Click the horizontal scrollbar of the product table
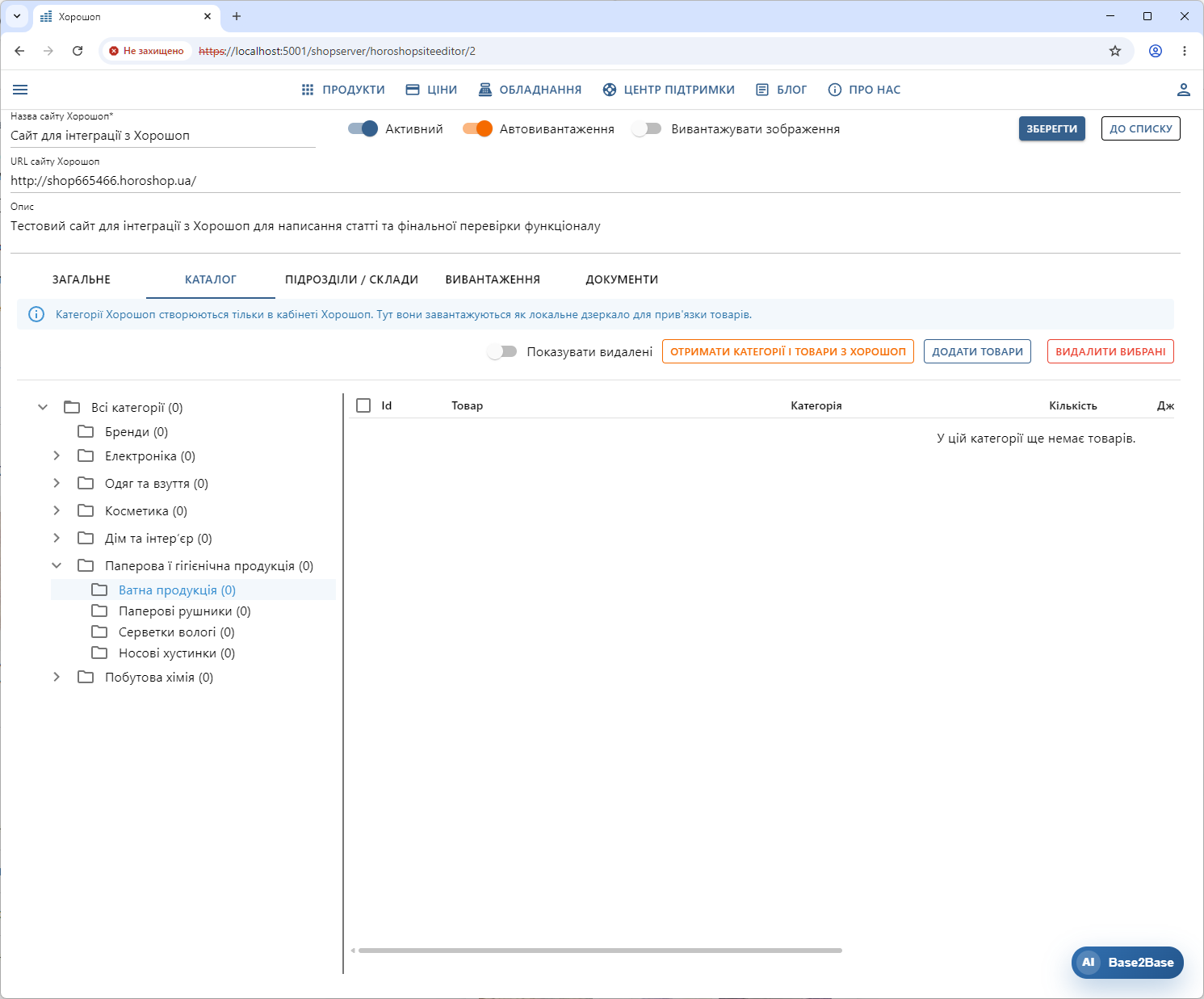This screenshot has height=999, width=1204. (600, 951)
